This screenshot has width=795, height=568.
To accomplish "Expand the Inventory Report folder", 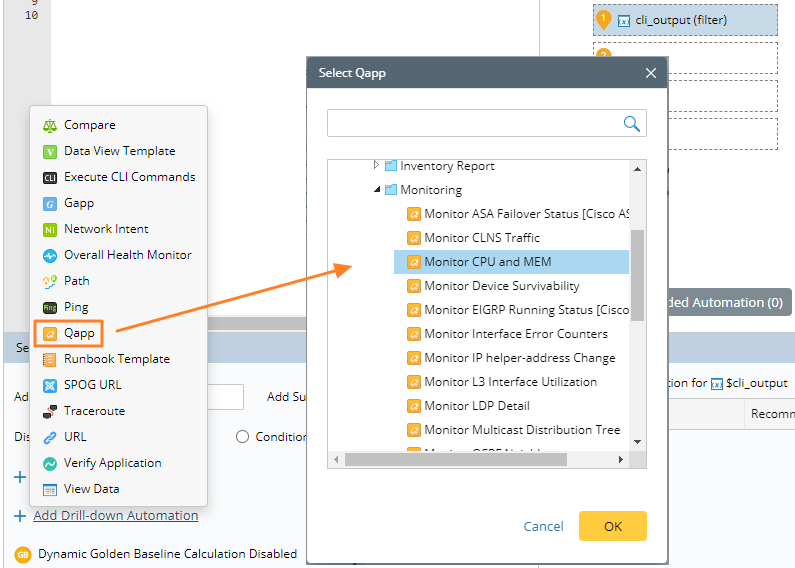I will [x=377, y=165].
